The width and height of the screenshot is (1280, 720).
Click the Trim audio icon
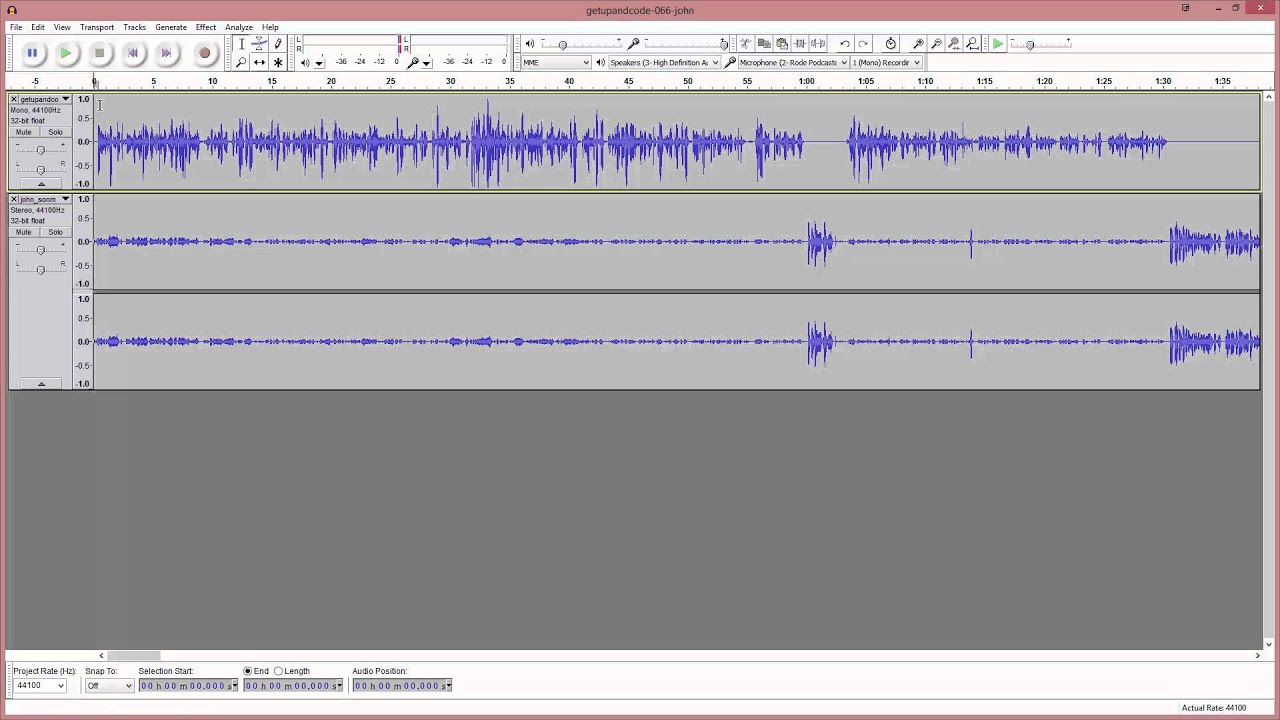800,44
